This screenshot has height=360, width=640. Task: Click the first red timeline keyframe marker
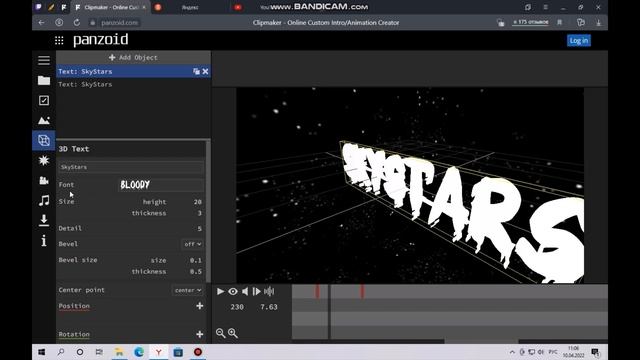point(317,291)
